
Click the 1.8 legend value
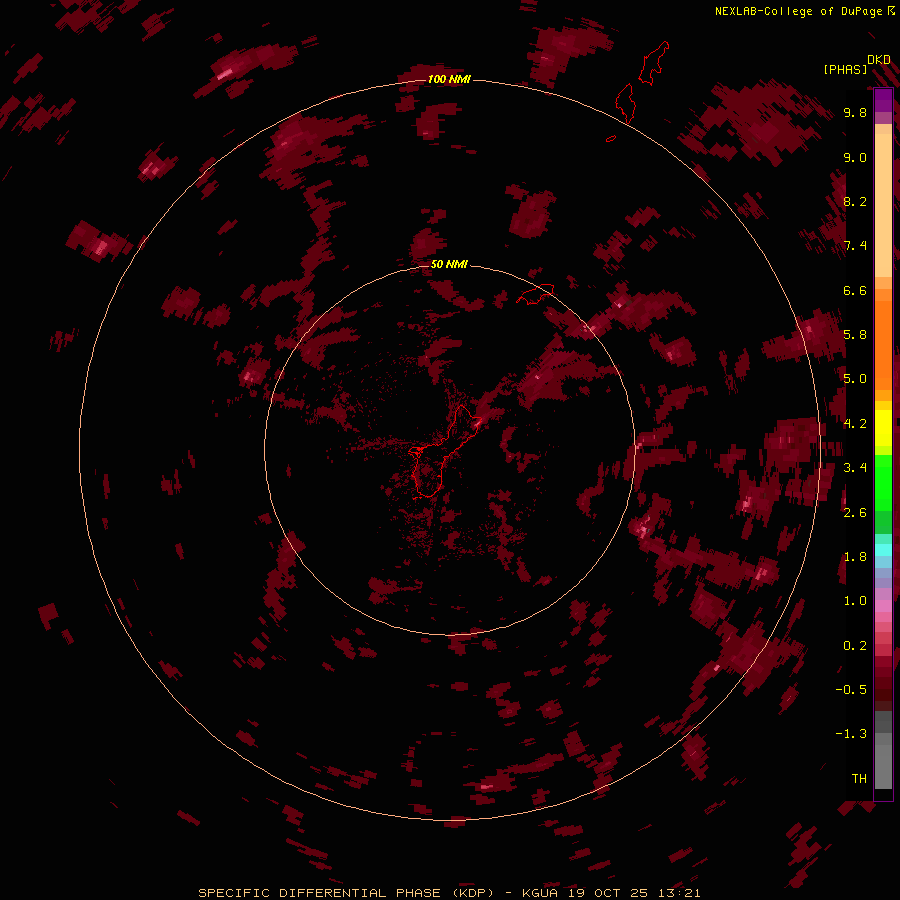point(855,557)
